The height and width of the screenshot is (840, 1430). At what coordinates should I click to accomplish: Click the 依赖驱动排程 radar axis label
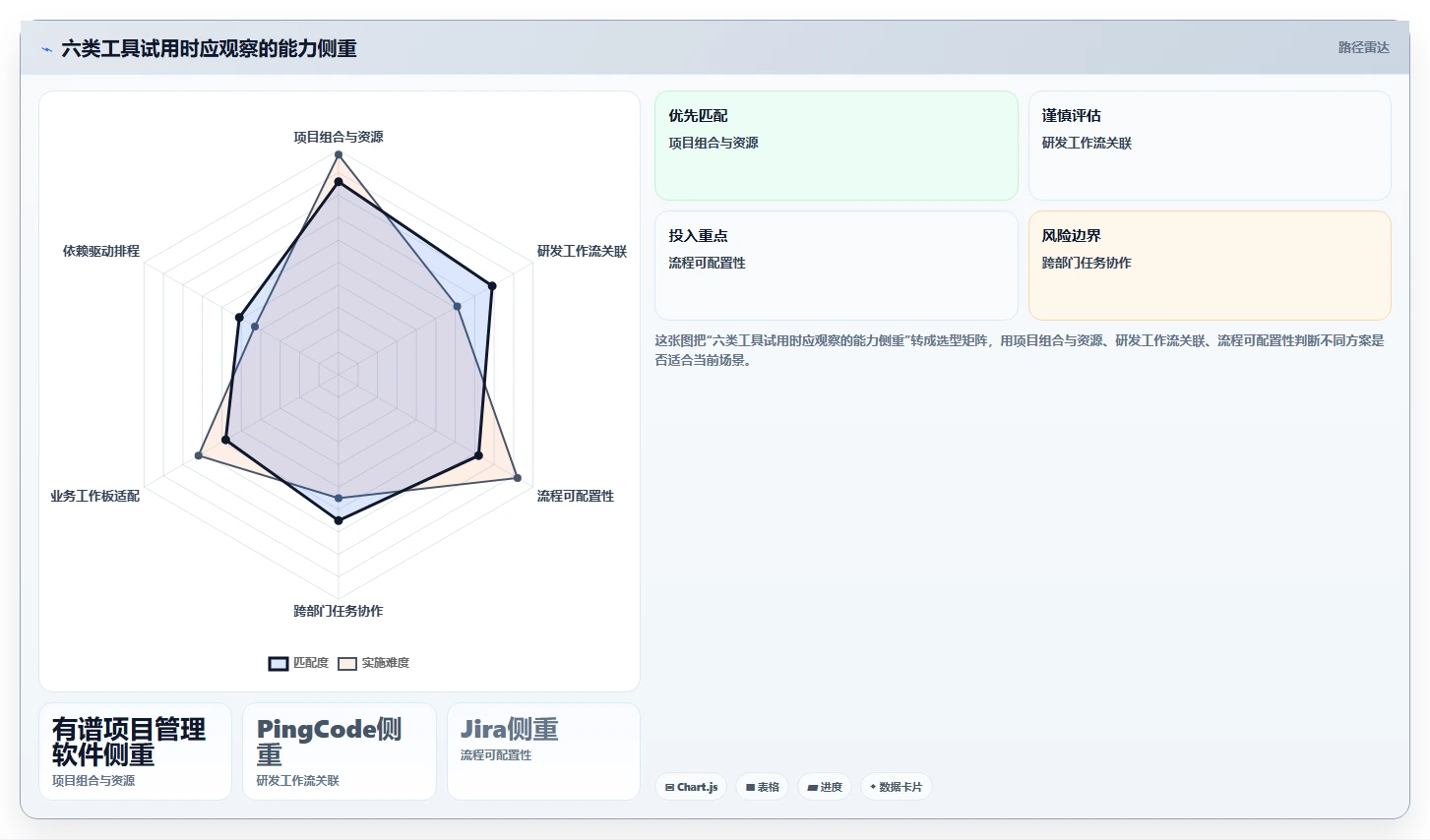tap(101, 251)
